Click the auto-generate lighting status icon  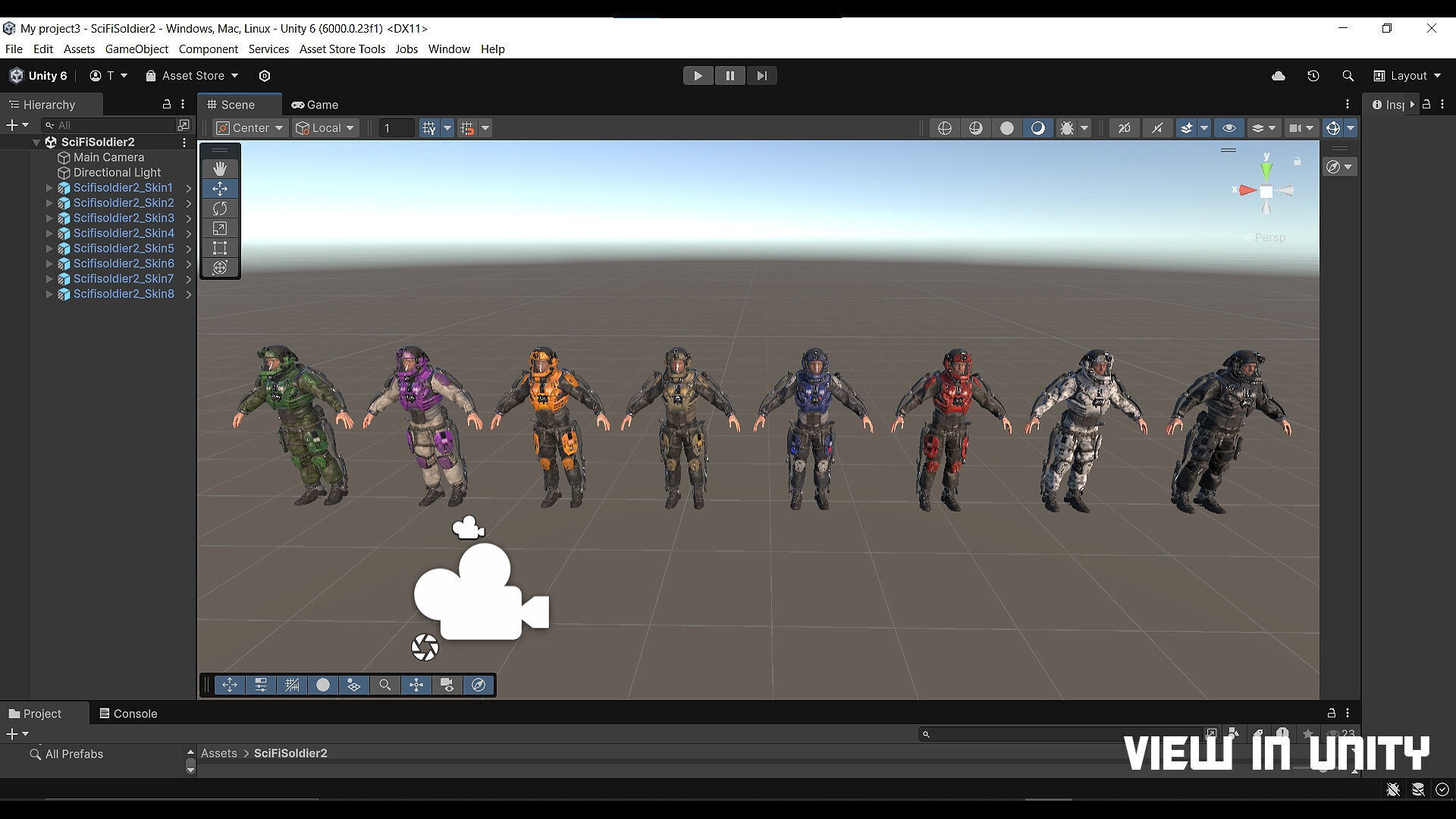(x=1418, y=790)
